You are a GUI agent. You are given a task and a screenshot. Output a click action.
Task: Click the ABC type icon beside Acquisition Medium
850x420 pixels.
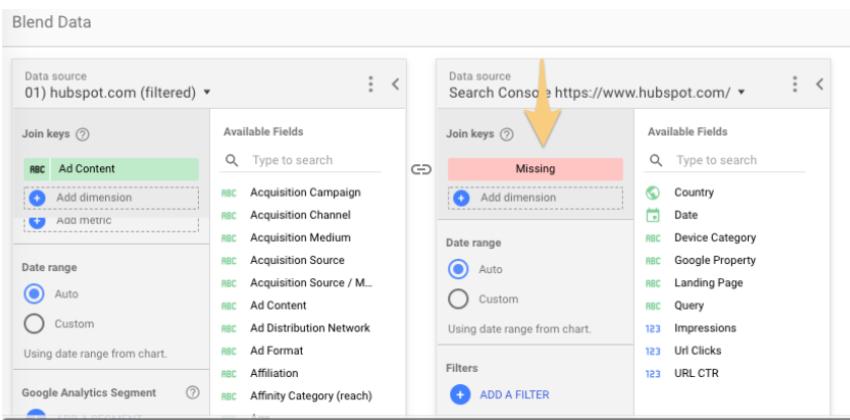229,238
